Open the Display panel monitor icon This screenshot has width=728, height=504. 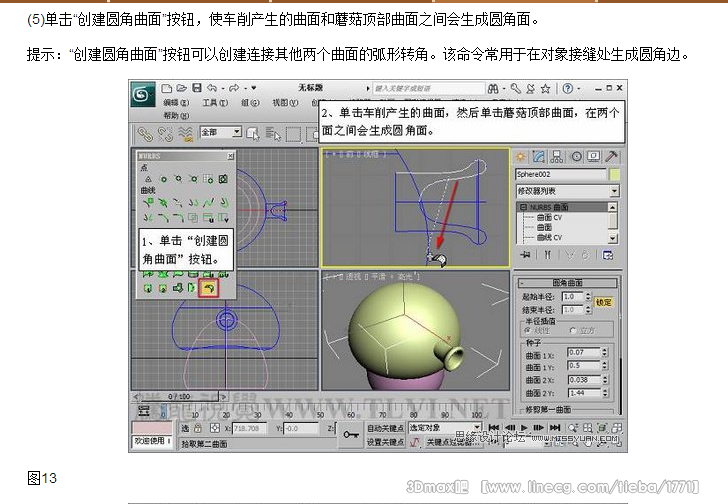593,157
